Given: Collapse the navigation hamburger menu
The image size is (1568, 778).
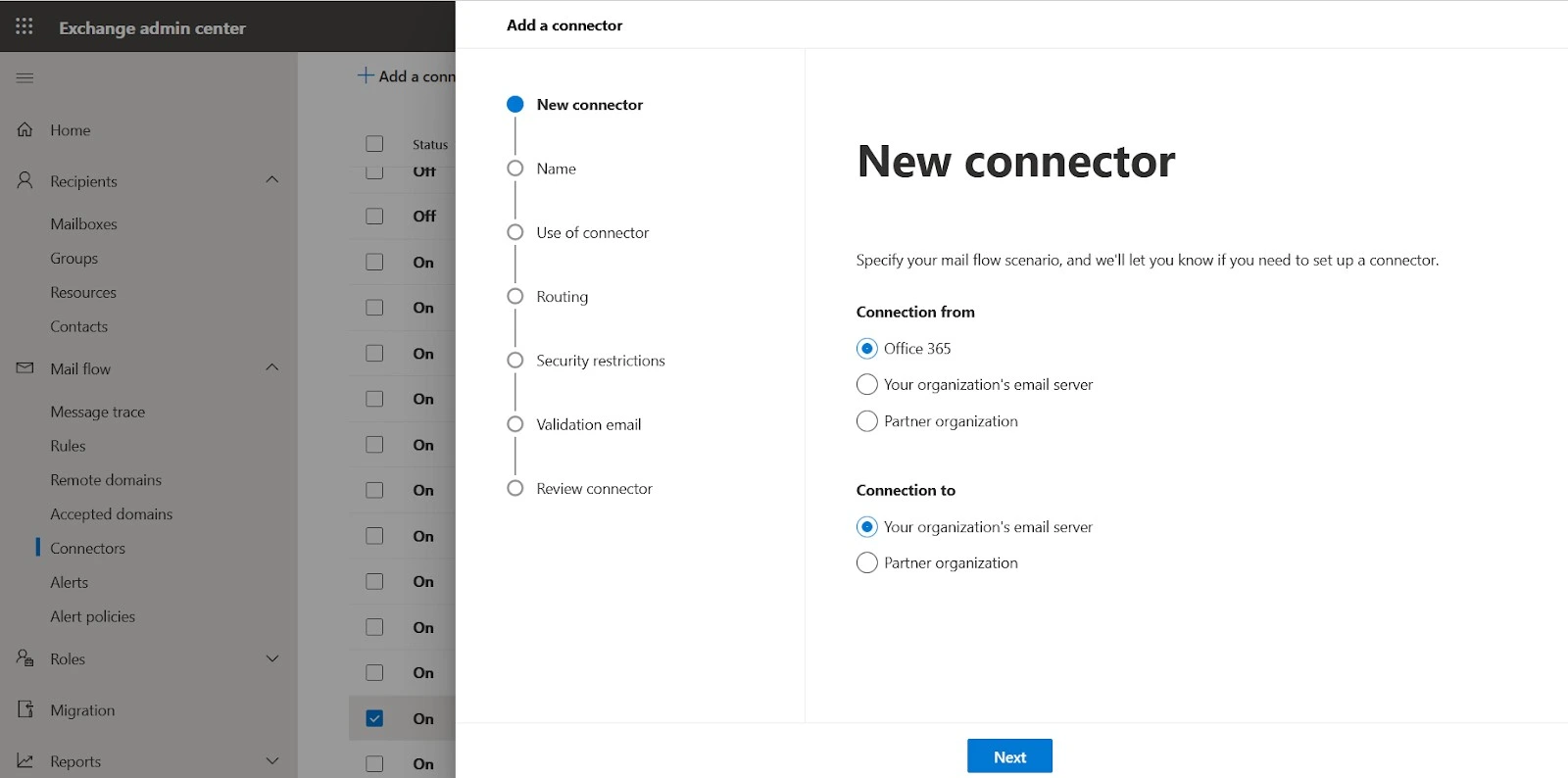Looking at the screenshot, I should click(24, 77).
